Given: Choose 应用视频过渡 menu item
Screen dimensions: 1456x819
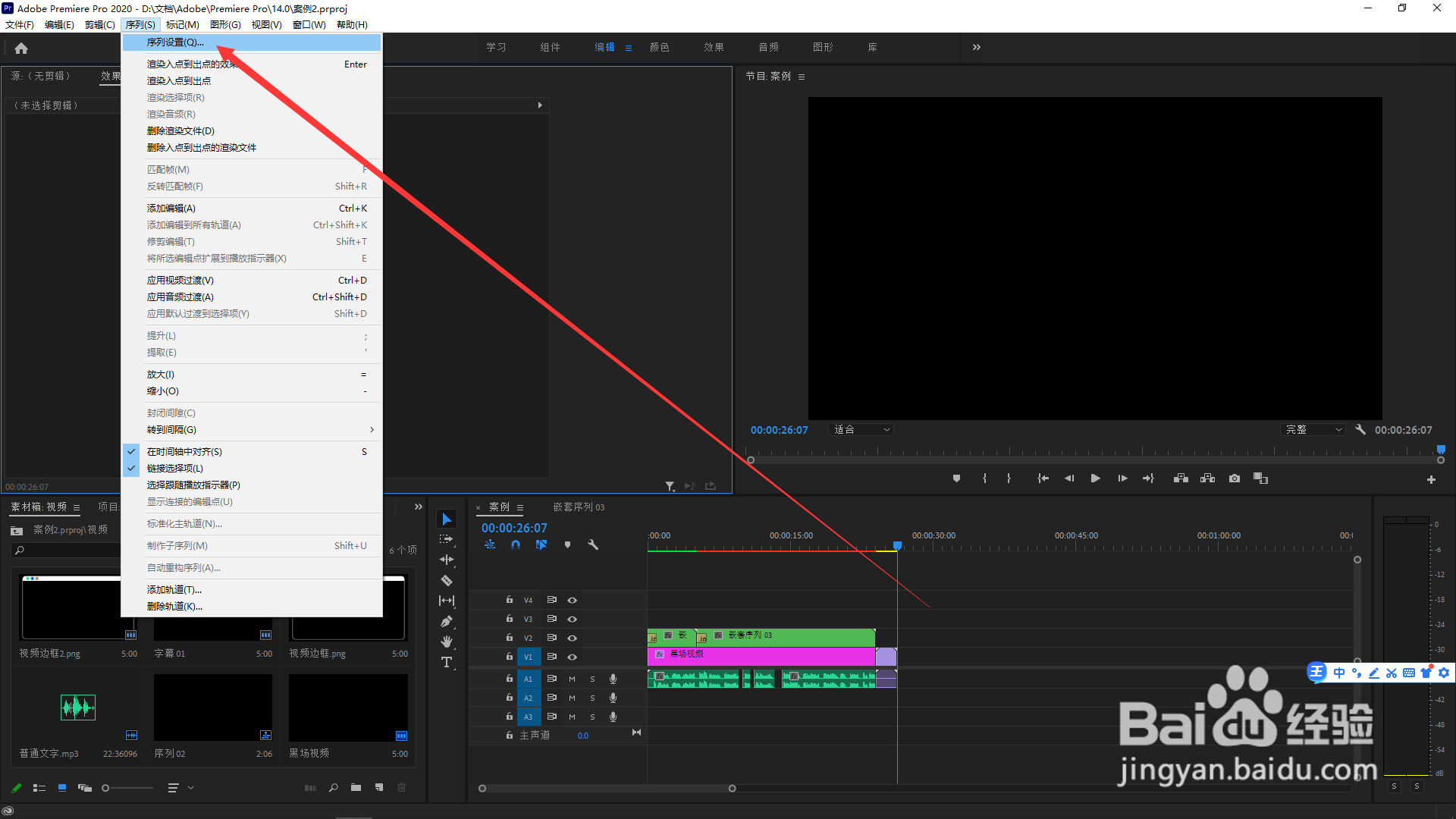Looking at the screenshot, I should point(252,280).
